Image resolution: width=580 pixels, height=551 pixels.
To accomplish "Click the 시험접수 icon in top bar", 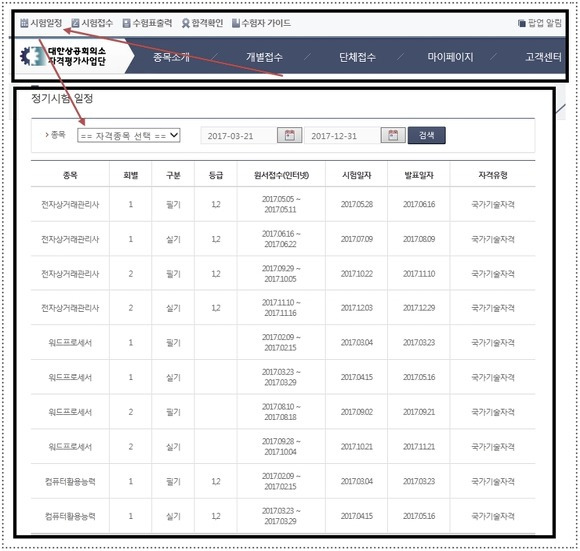I will point(75,23).
